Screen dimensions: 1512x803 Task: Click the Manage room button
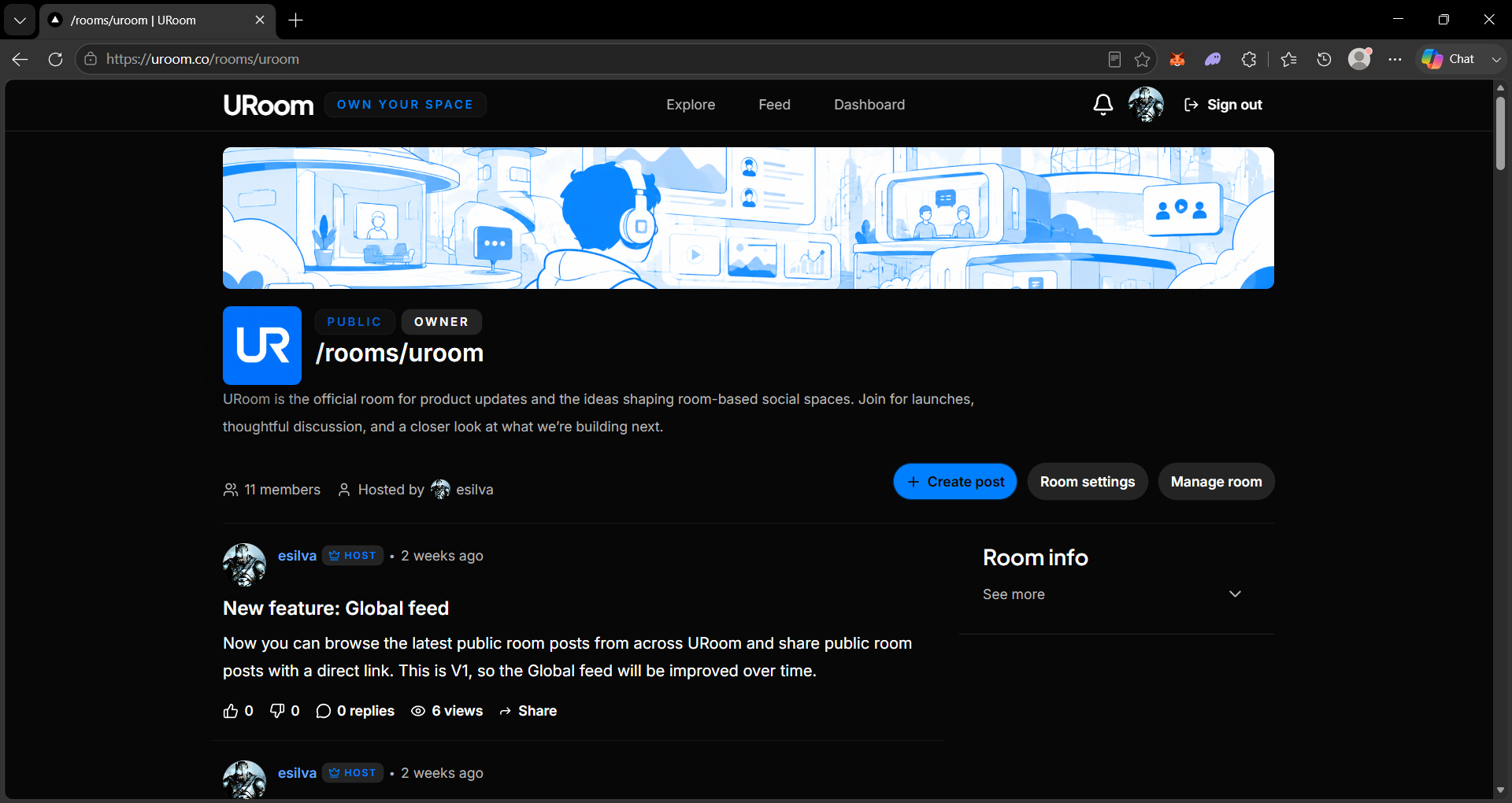pyautogui.click(x=1216, y=482)
